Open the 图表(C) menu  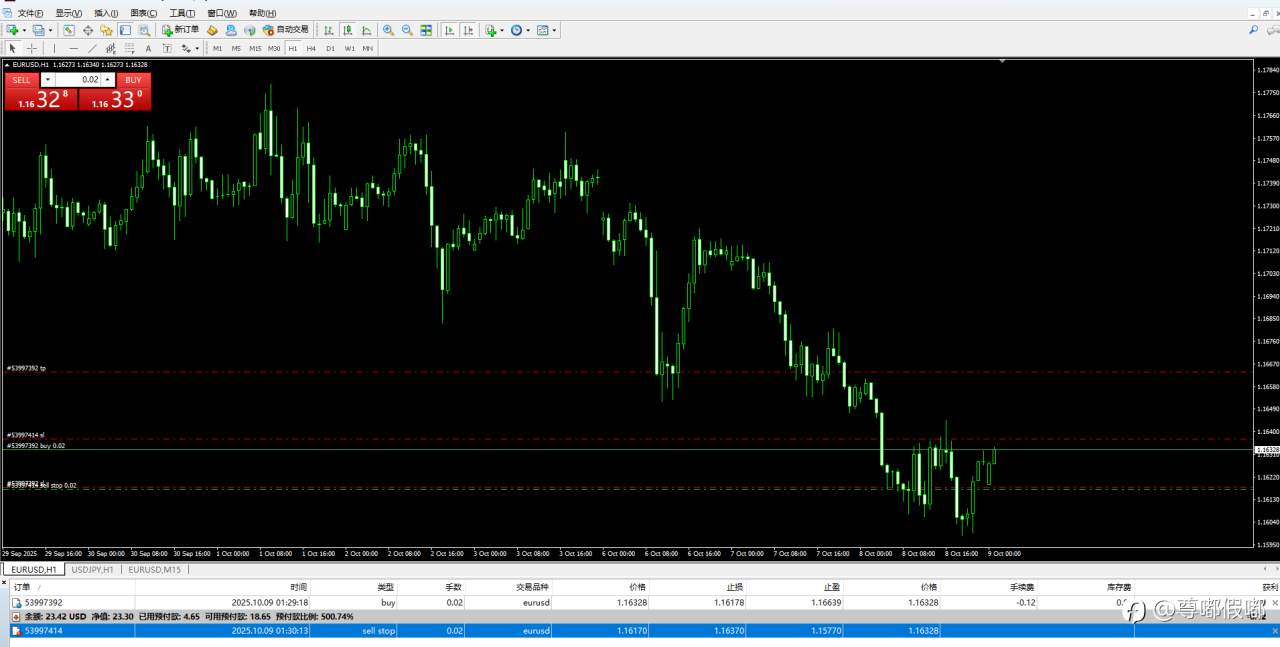[x=145, y=13]
